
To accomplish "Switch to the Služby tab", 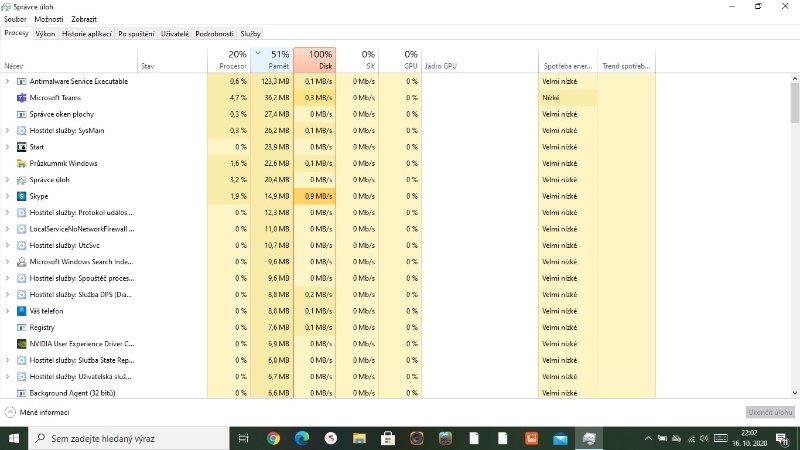I will pos(251,34).
